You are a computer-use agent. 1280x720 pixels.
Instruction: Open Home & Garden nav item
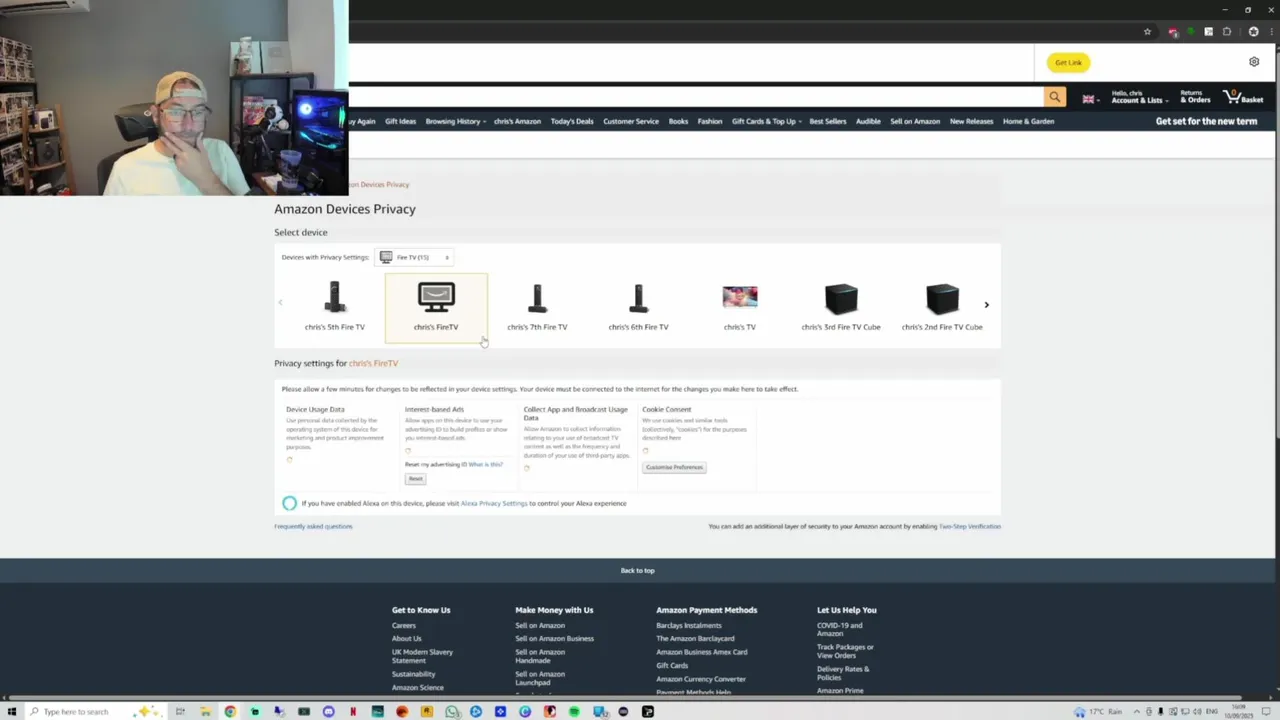point(1028,121)
